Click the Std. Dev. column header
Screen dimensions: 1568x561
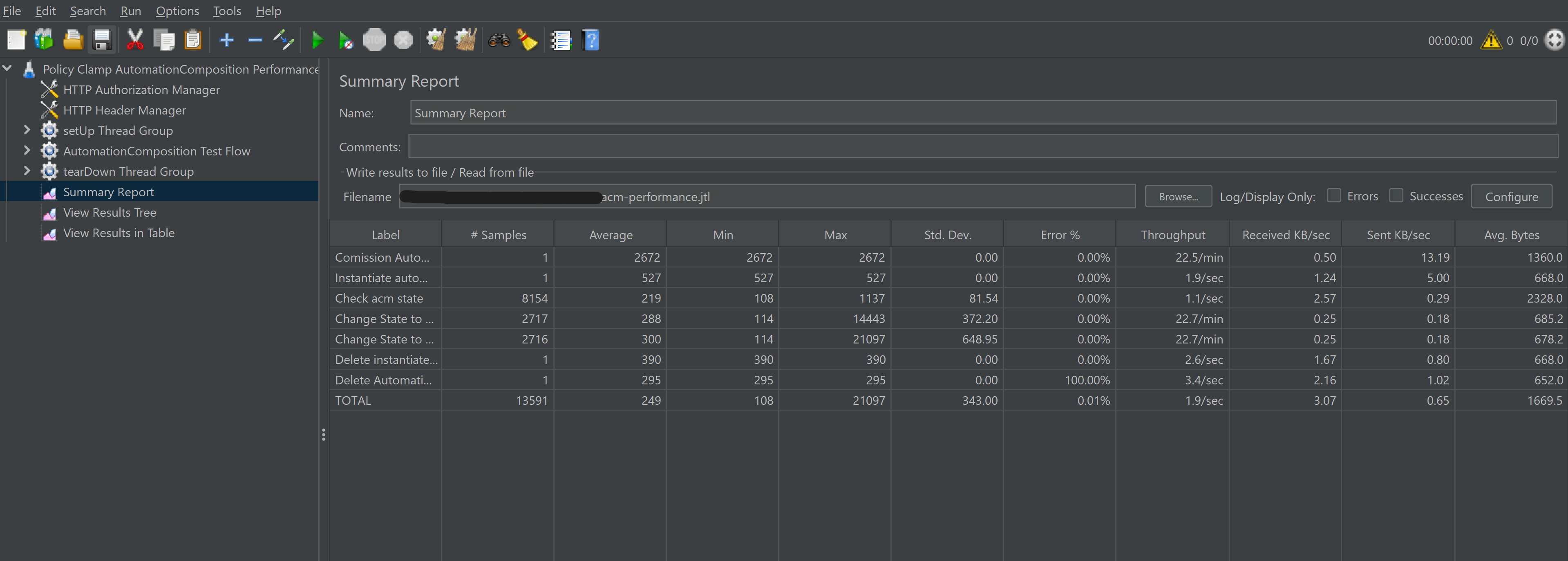click(x=947, y=235)
